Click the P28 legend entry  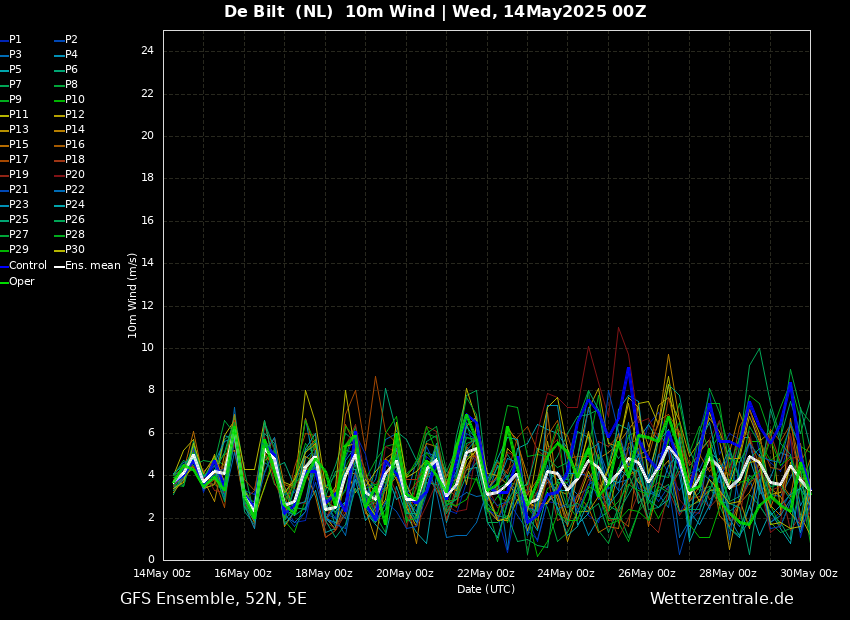tap(74, 235)
